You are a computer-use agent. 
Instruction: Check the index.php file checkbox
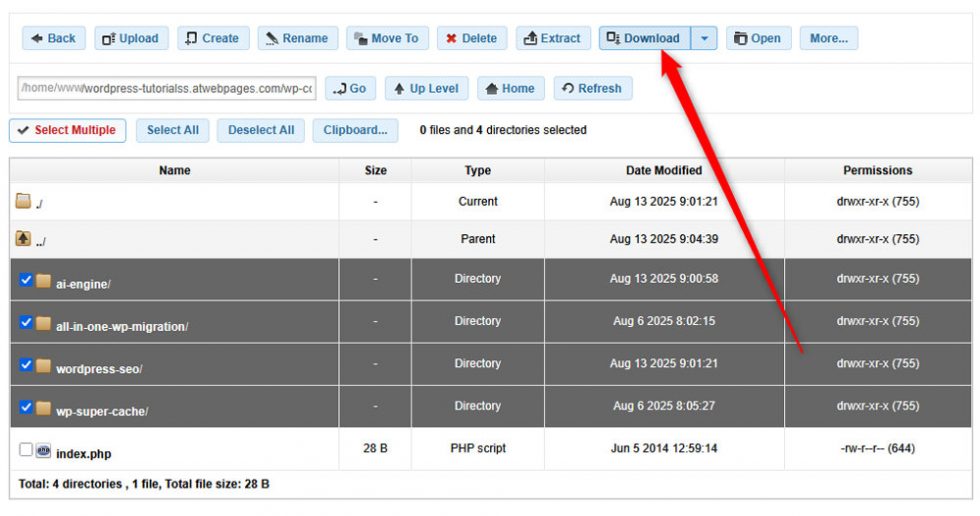[26, 450]
